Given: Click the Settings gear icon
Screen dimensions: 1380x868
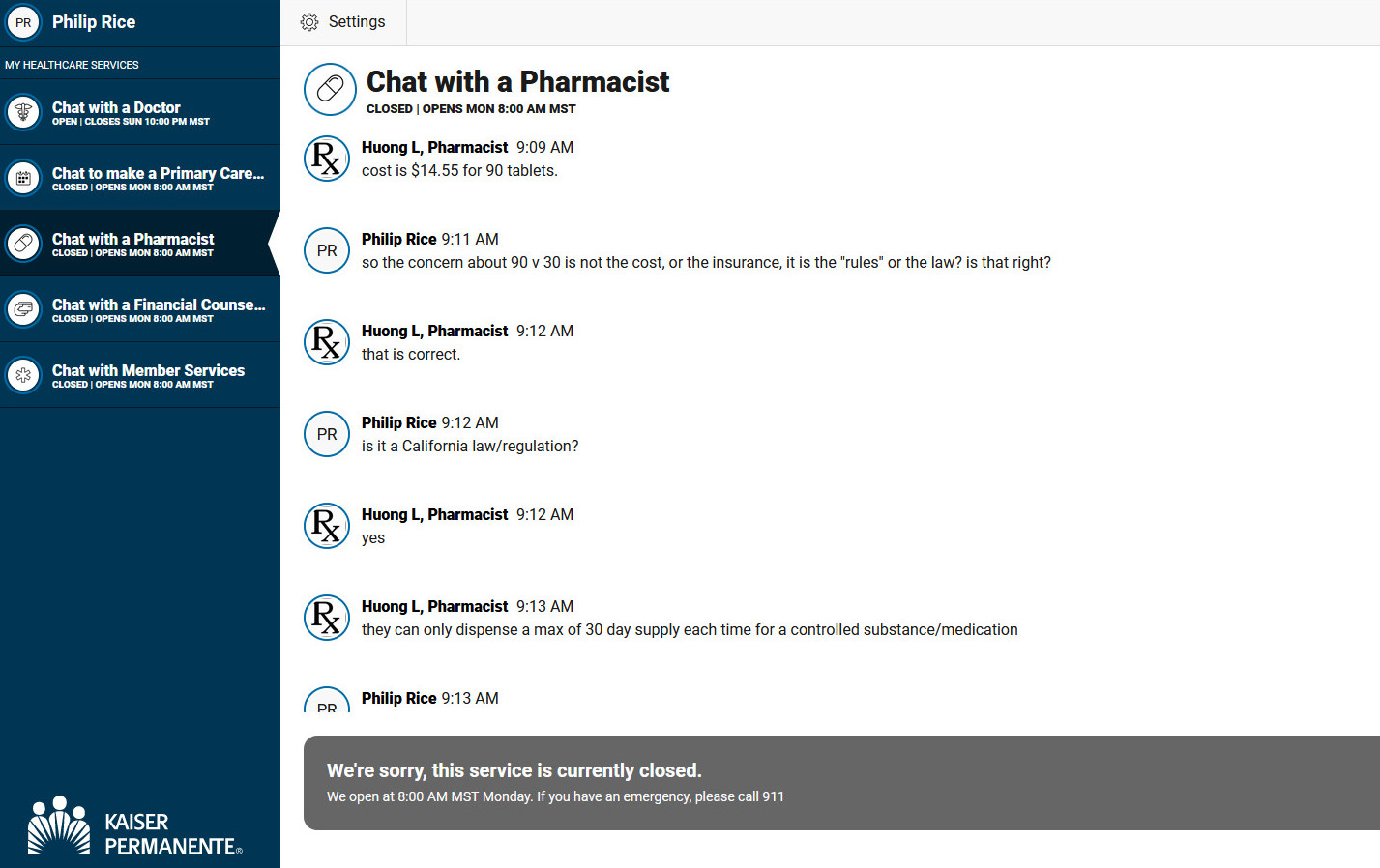Looking at the screenshot, I should coord(309,22).
